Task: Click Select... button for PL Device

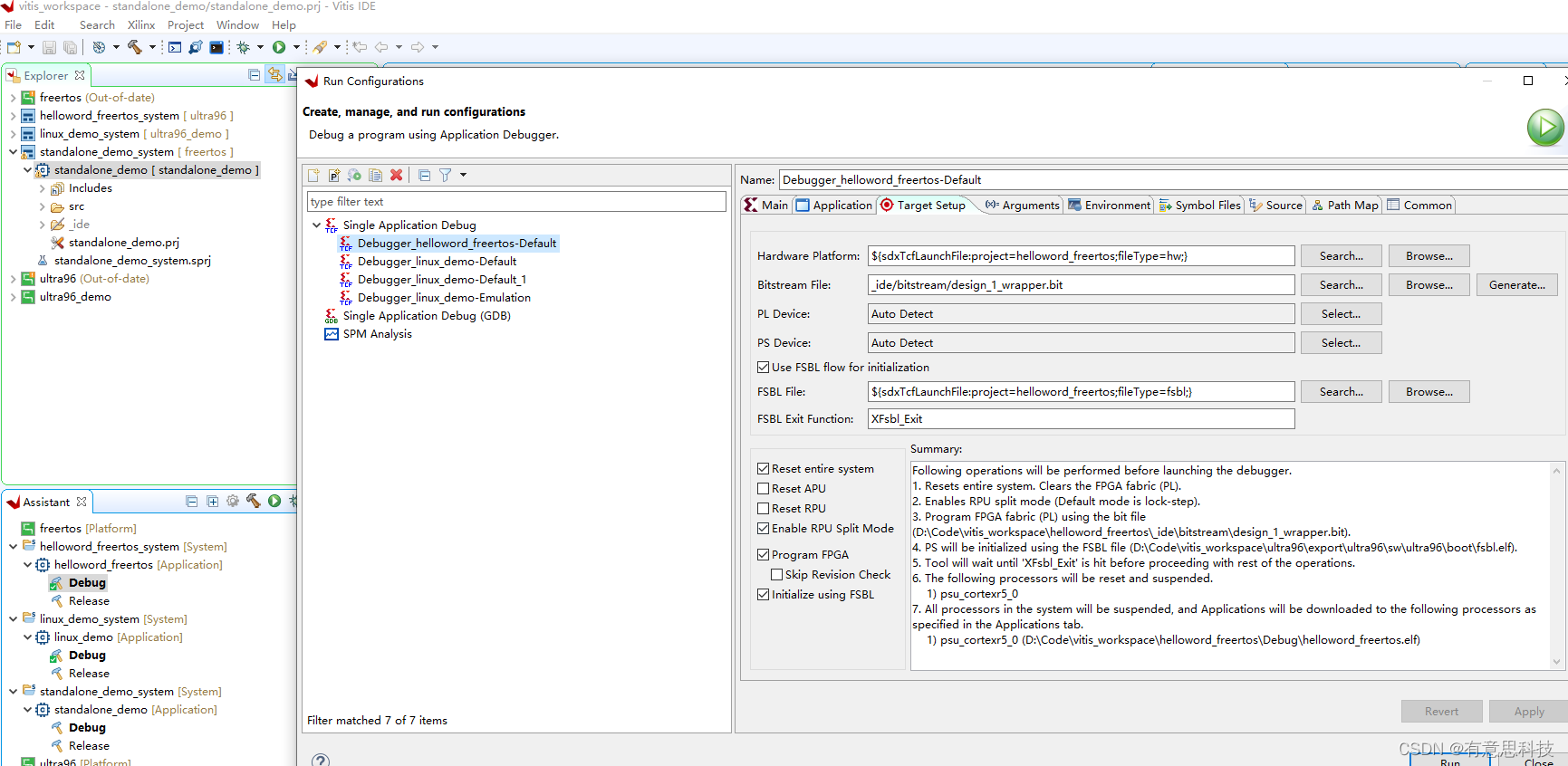Action: click(x=1342, y=314)
